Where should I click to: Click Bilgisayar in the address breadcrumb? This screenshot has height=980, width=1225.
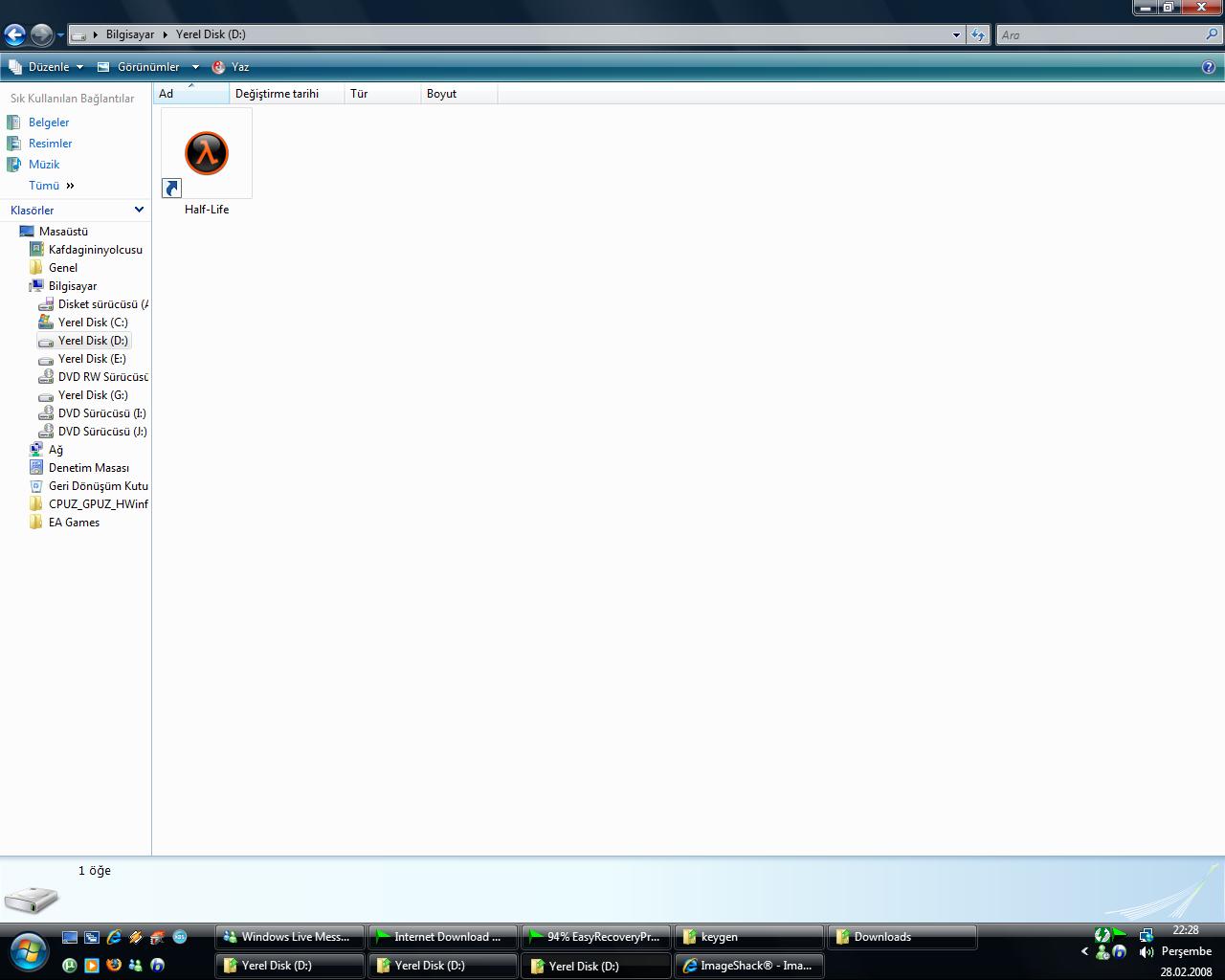(130, 34)
